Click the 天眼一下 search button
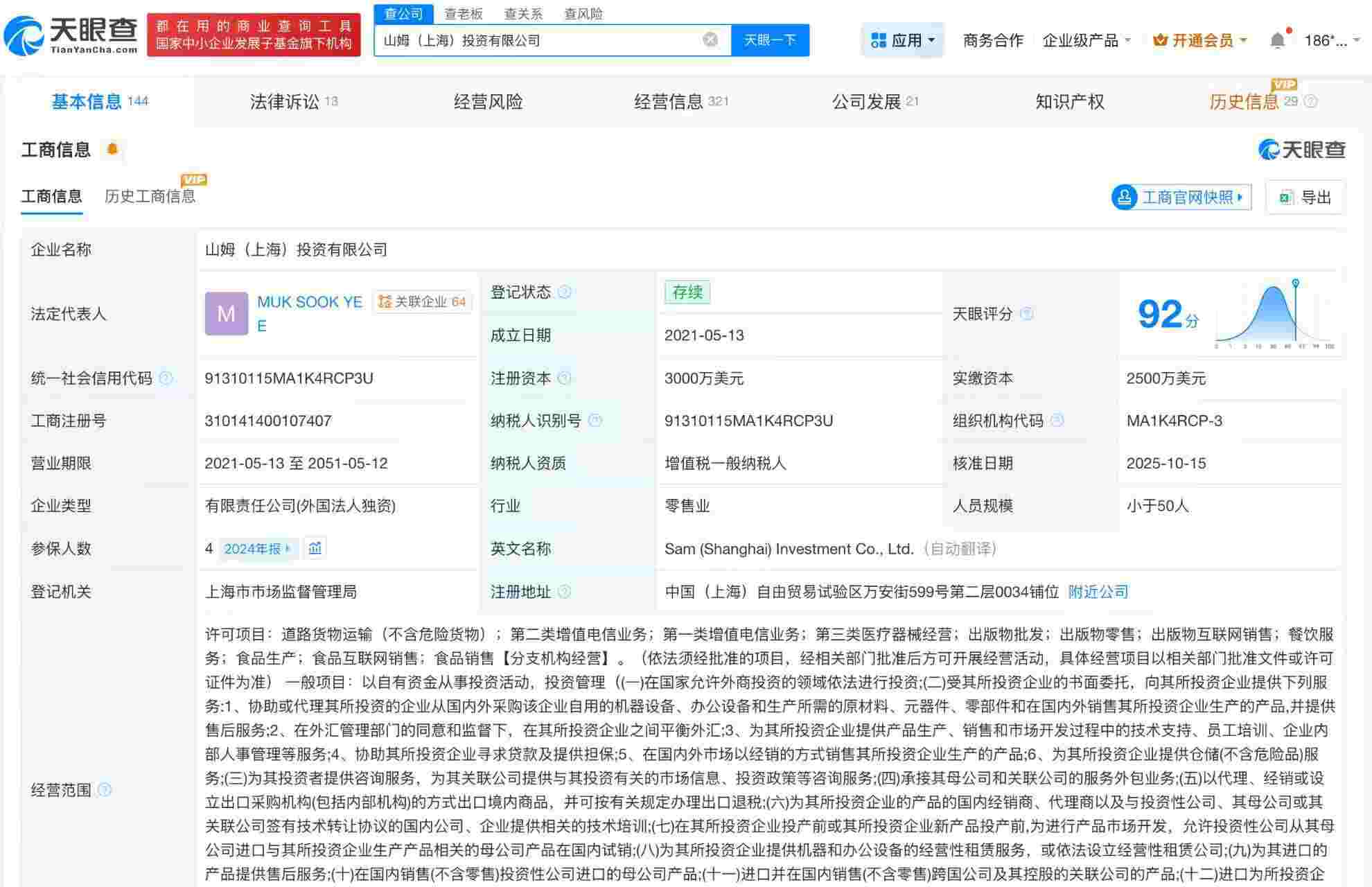 pos(771,39)
